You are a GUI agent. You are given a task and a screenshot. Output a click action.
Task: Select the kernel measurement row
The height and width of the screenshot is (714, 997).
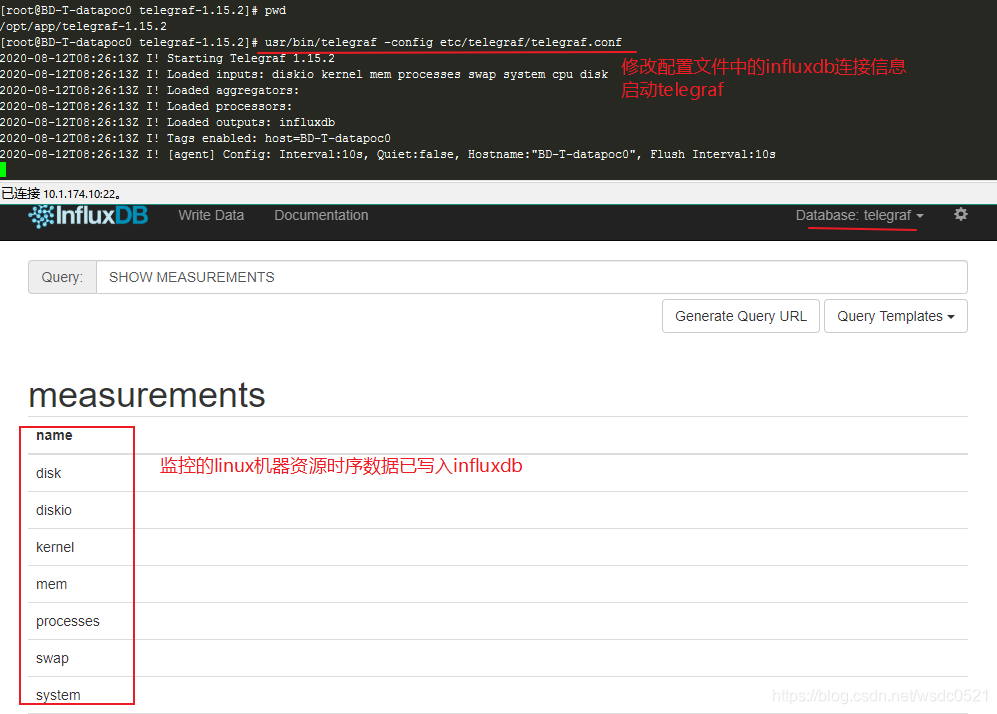pyautogui.click(x=498, y=547)
